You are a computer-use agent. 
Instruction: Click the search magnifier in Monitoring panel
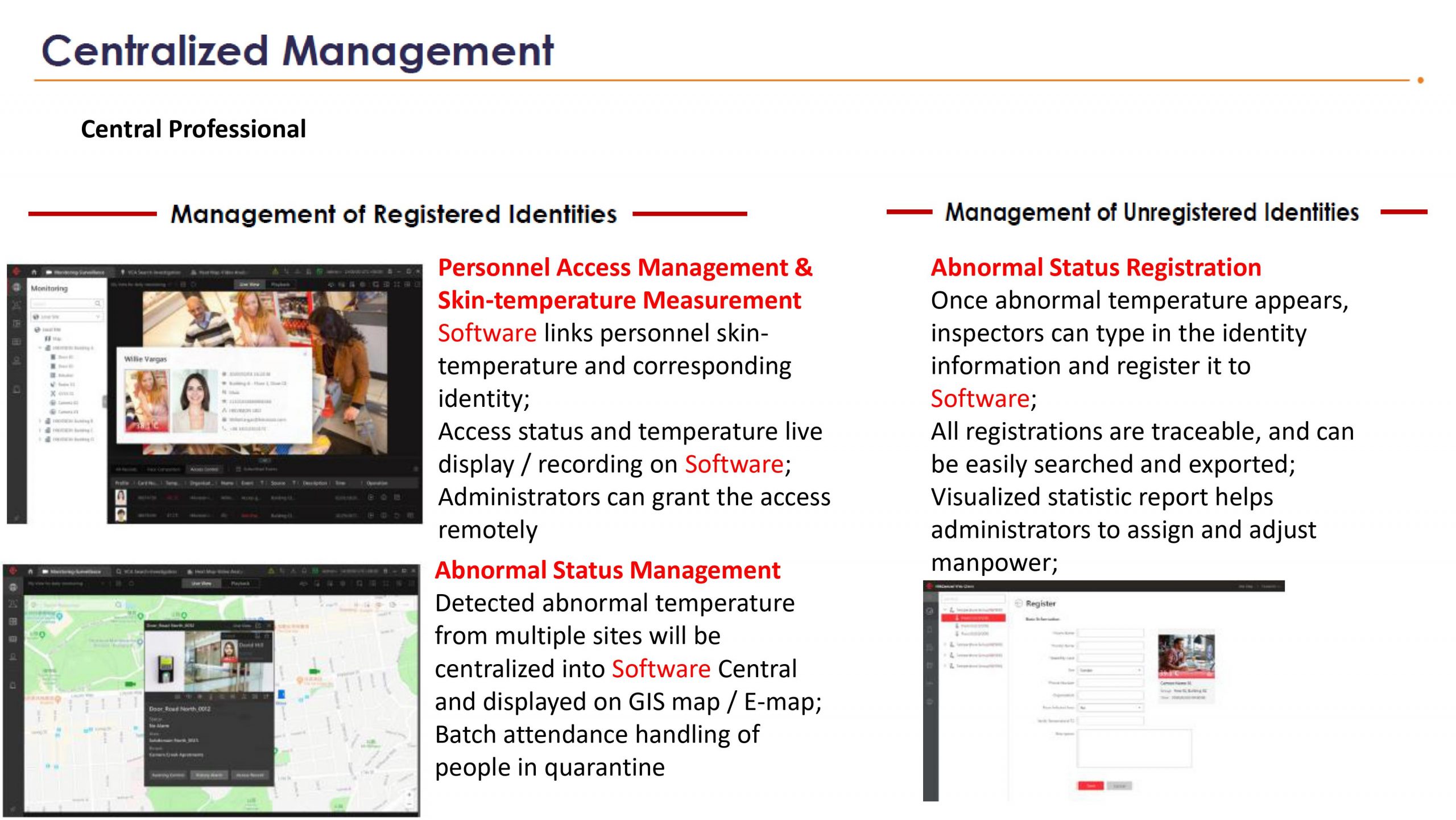point(98,303)
